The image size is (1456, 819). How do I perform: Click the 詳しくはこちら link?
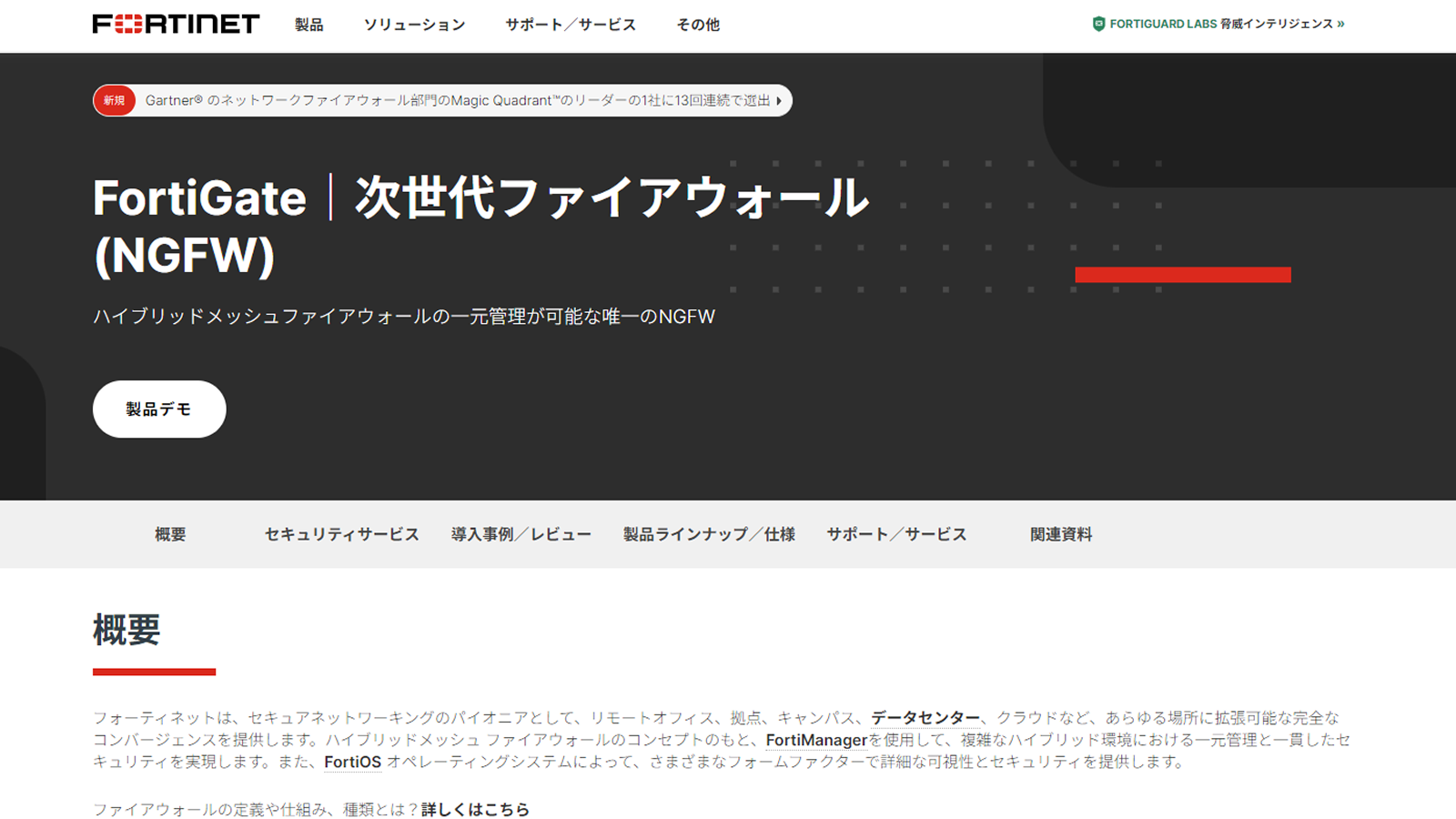pyautogui.click(x=475, y=809)
